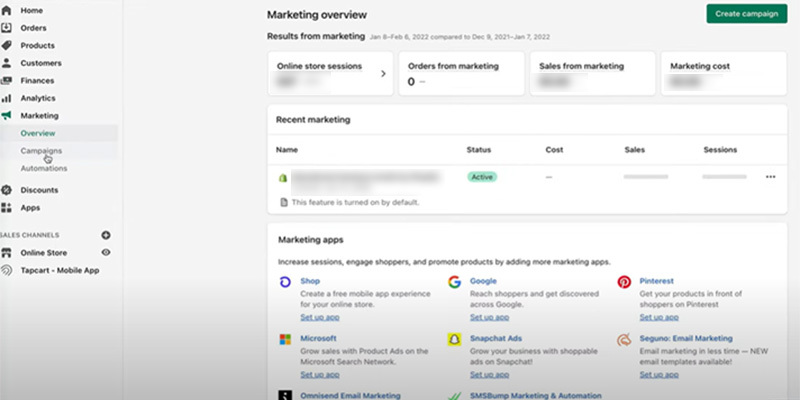Image resolution: width=800 pixels, height=400 pixels.
Task: Click Set up app under Pinterest
Action: click(x=658, y=317)
